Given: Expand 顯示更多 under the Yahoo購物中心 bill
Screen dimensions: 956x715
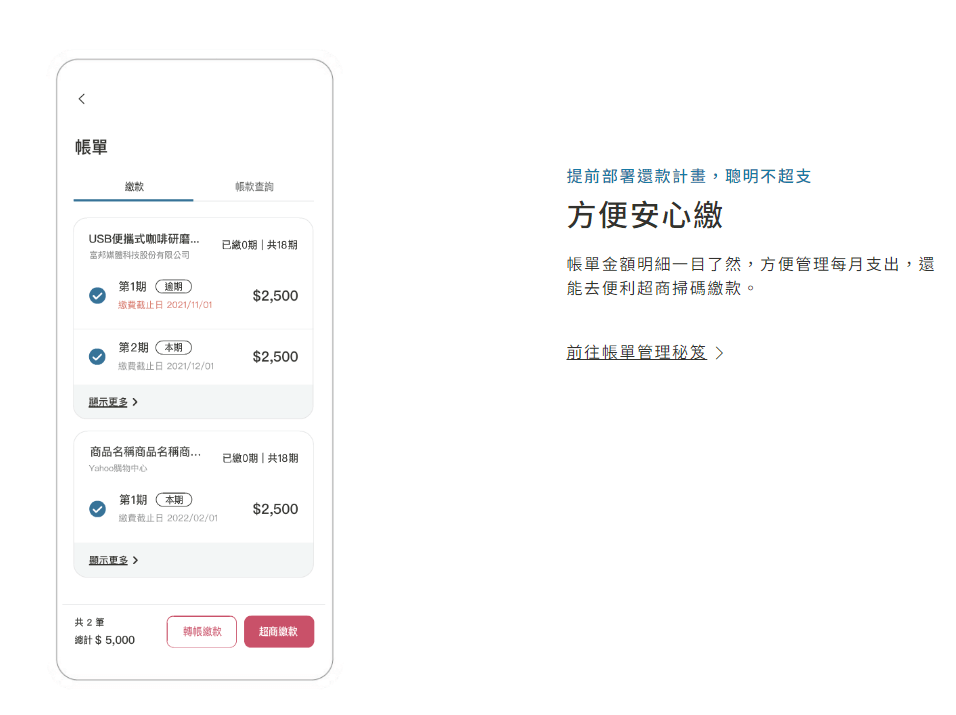Looking at the screenshot, I should point(108,561).
